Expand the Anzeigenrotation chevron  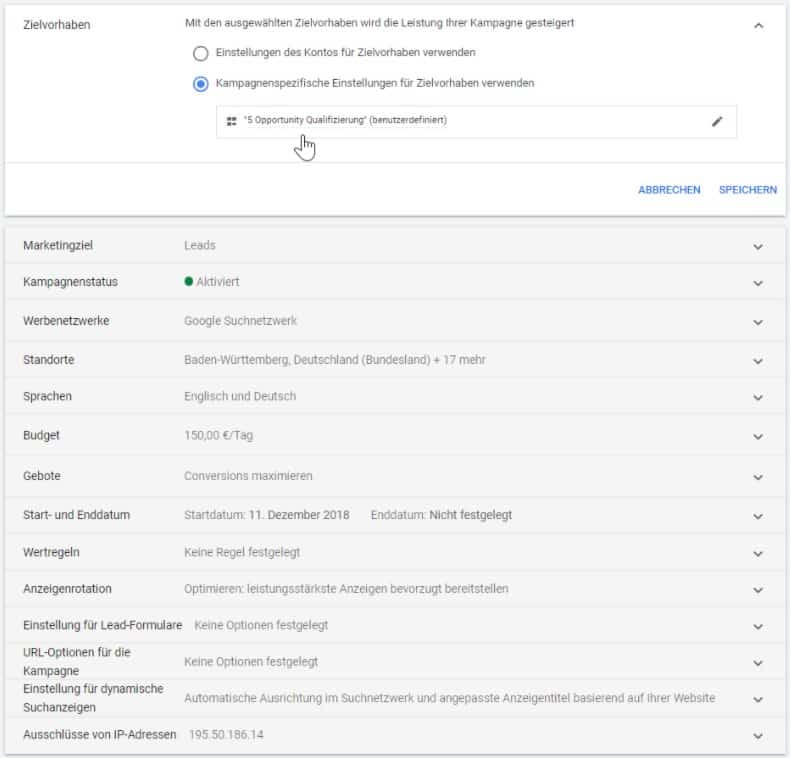click(x=758, y=590)
